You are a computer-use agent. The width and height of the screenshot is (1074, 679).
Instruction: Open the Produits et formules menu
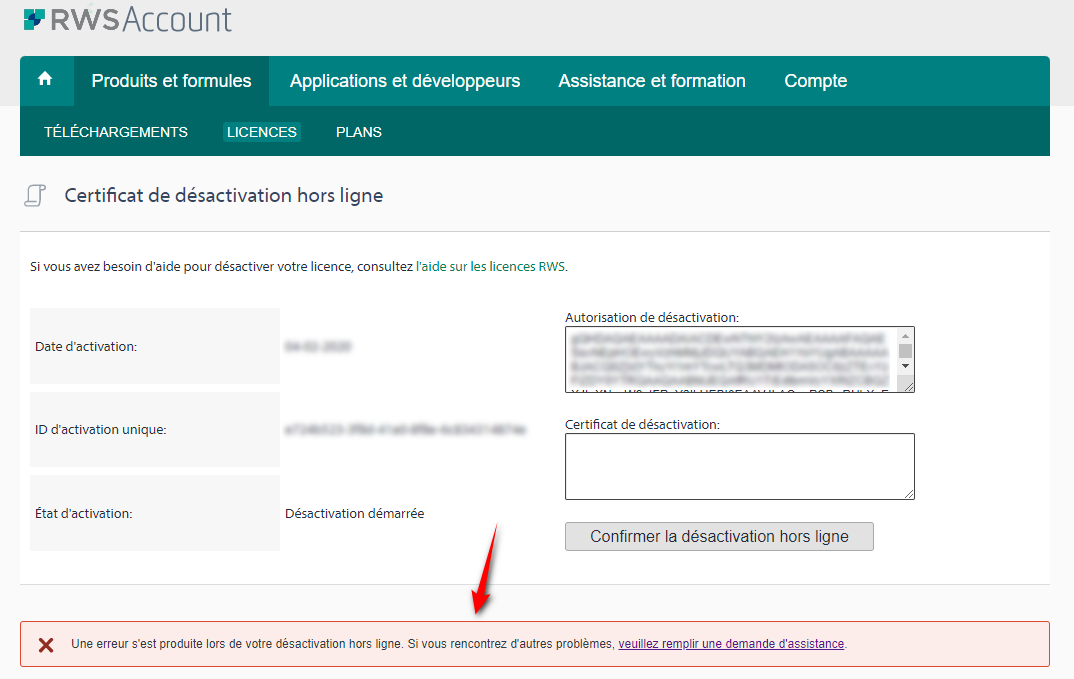[170, 80]
